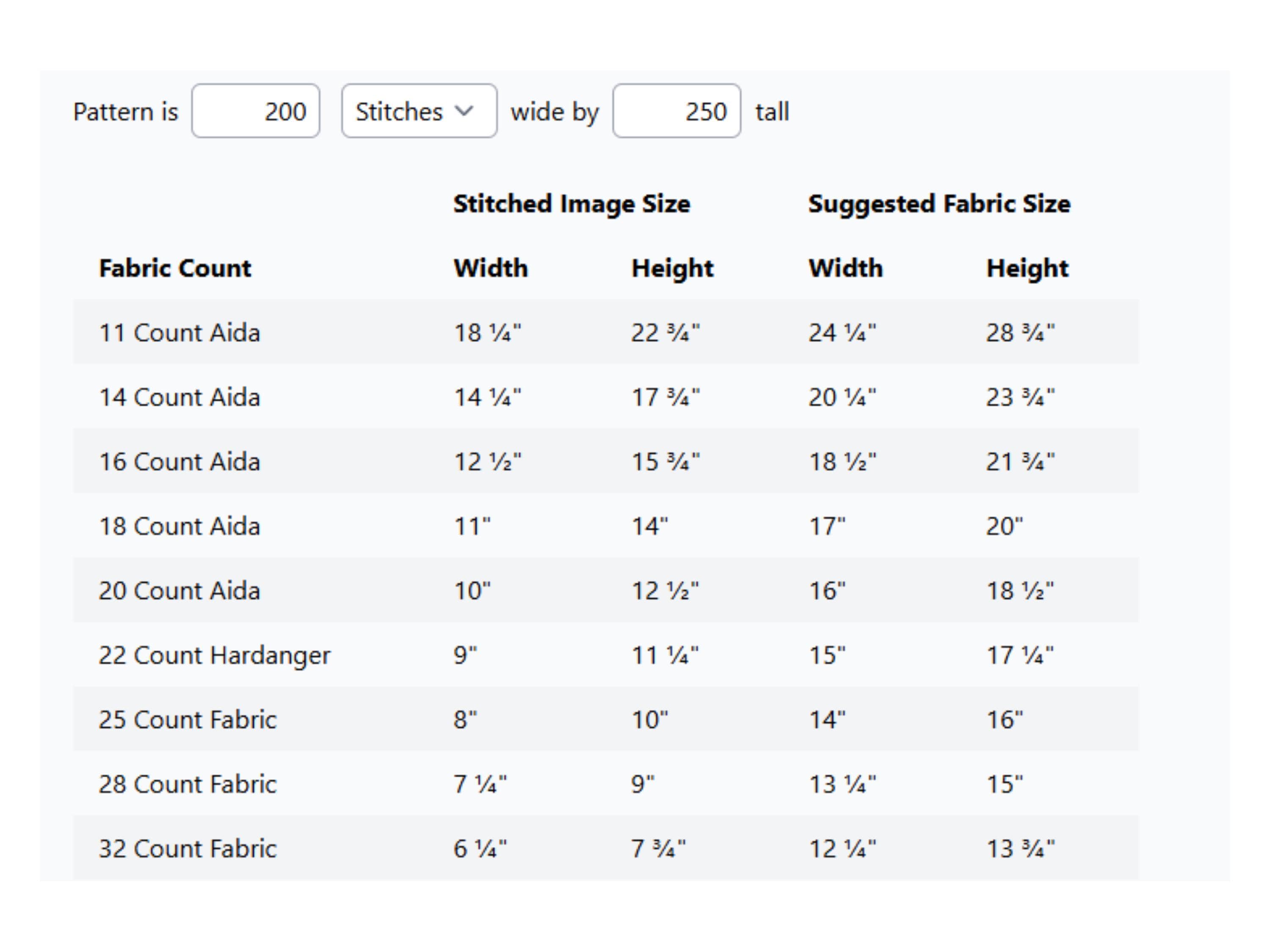The width and height of the screenshot is (1270, 952).
Task: Click the 11 ¼" stitched height for Hardanger
Action: point(665,655)
